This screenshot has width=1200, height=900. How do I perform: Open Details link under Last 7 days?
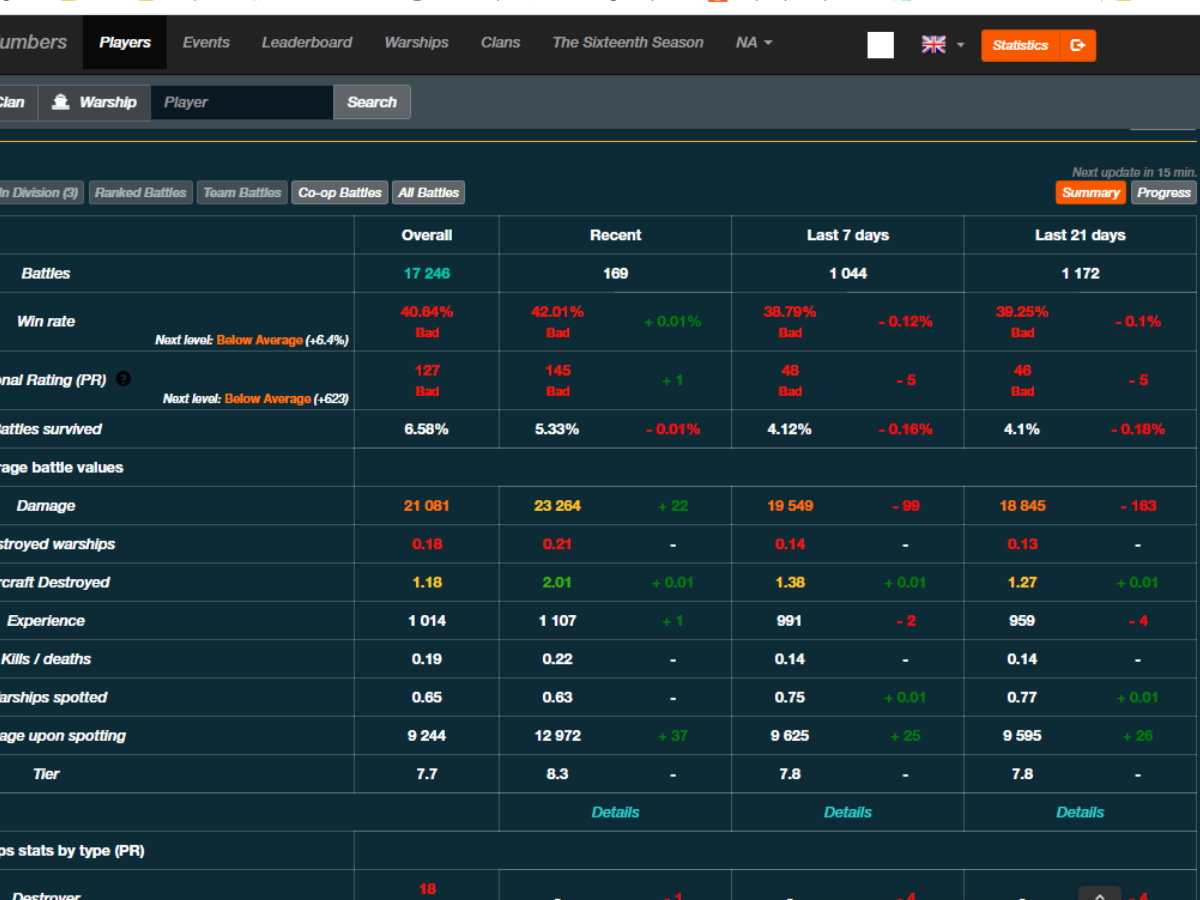[847, 812]
